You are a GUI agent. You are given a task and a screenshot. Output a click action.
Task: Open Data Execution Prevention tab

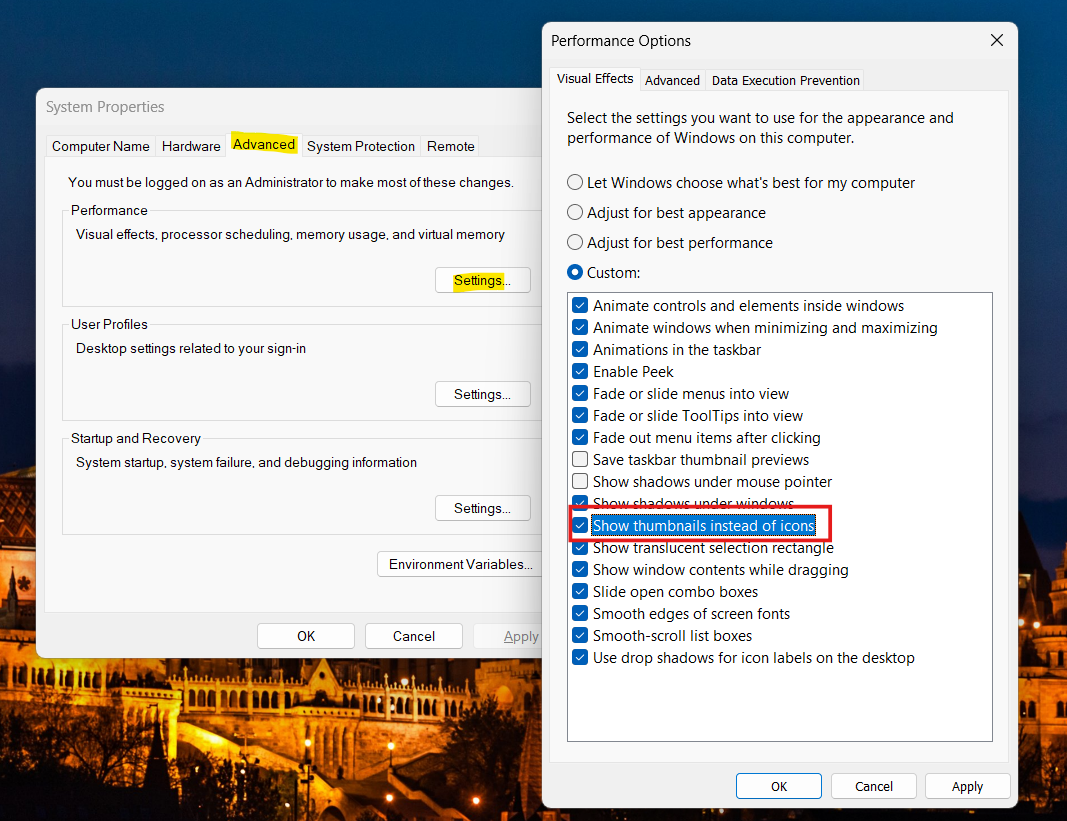point(785,80)
